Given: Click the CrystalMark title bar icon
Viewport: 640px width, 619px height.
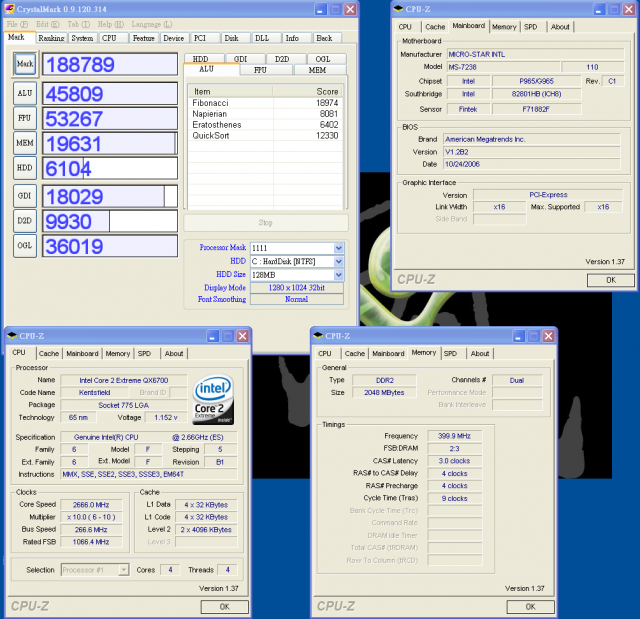Looking at the screenshot, I should [9, 9].
